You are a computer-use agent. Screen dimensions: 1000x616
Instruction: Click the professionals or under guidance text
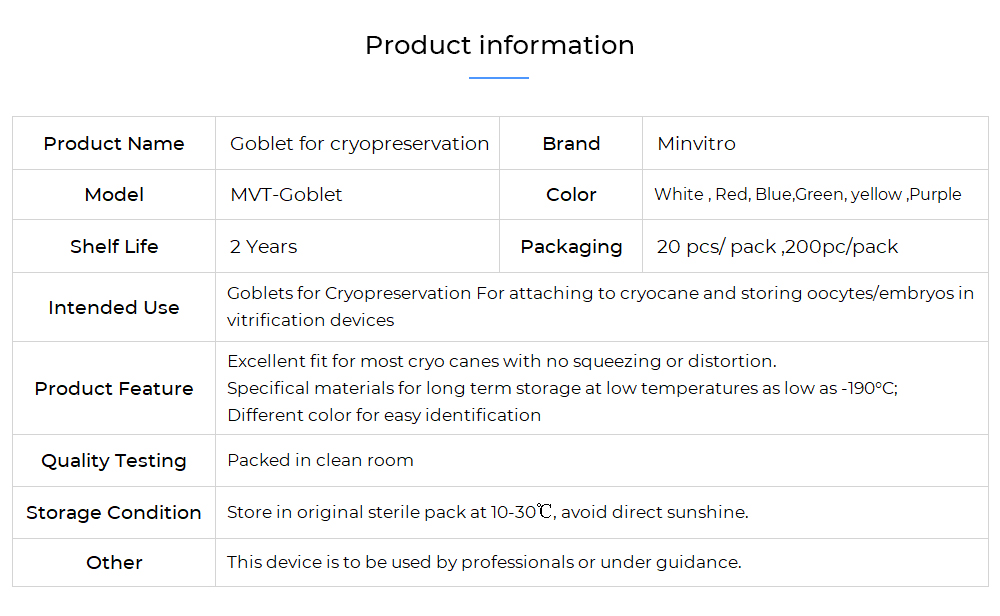[601, 562]
